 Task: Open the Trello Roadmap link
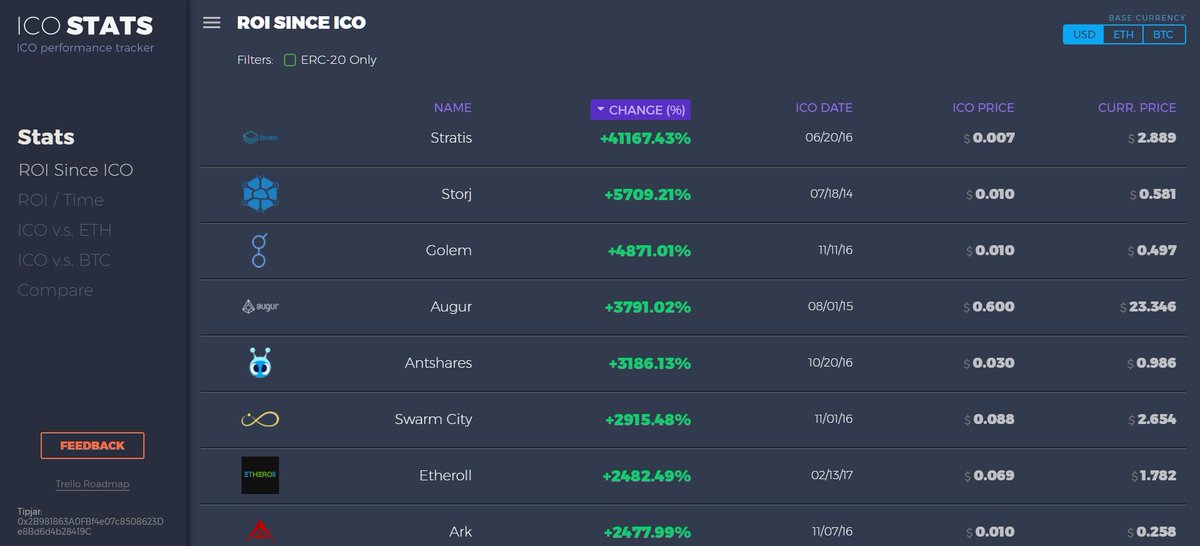point(92,485)
